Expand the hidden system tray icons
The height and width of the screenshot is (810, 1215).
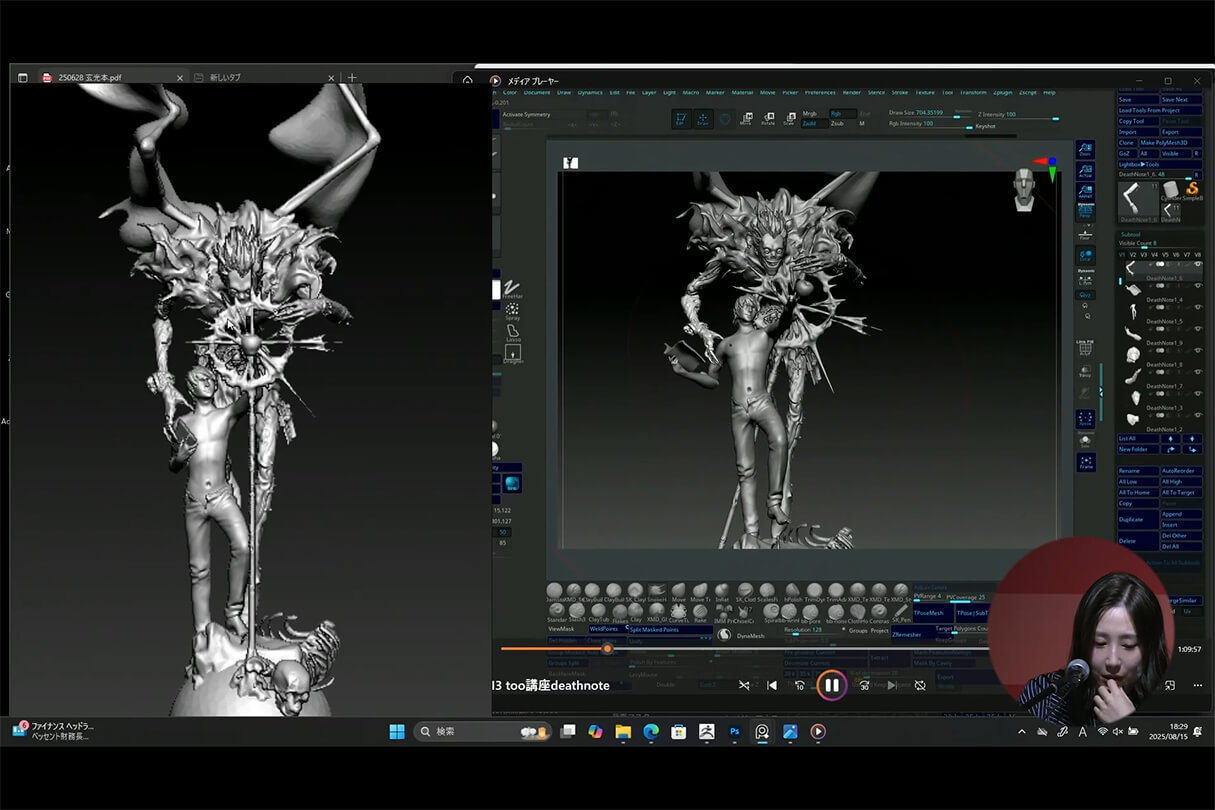point(1021,732)
